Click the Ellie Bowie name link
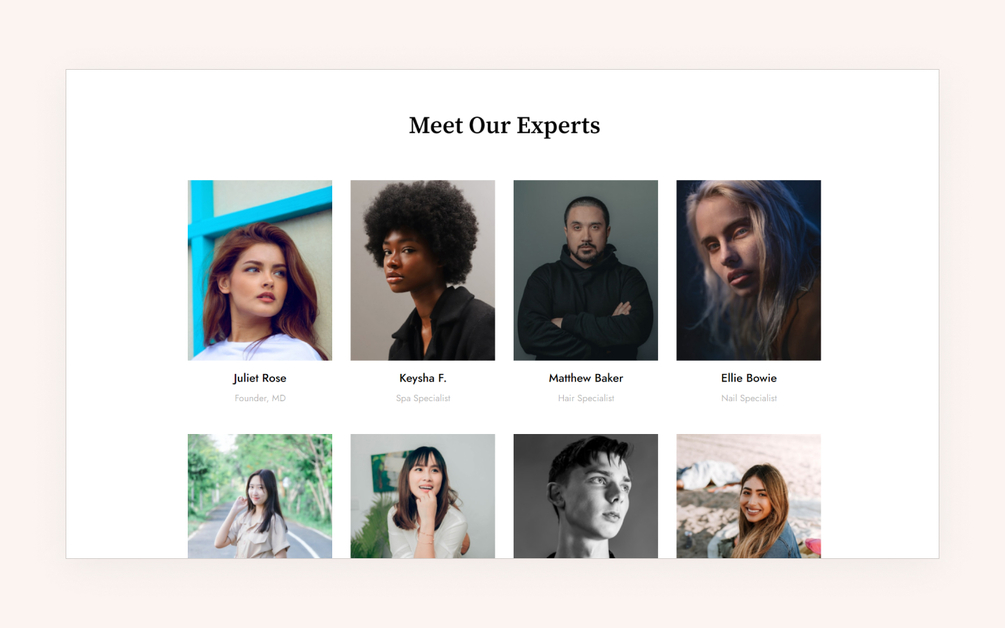 (x=748, y=378)
